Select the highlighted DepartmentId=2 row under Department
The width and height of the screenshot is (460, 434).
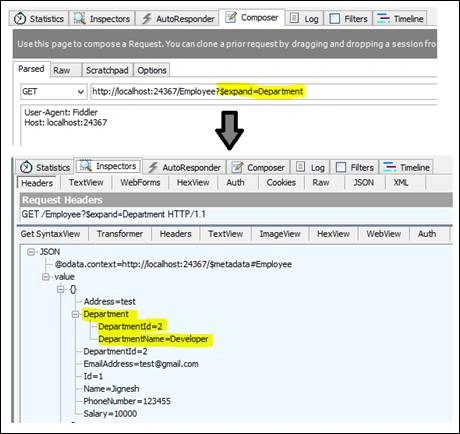130,326
